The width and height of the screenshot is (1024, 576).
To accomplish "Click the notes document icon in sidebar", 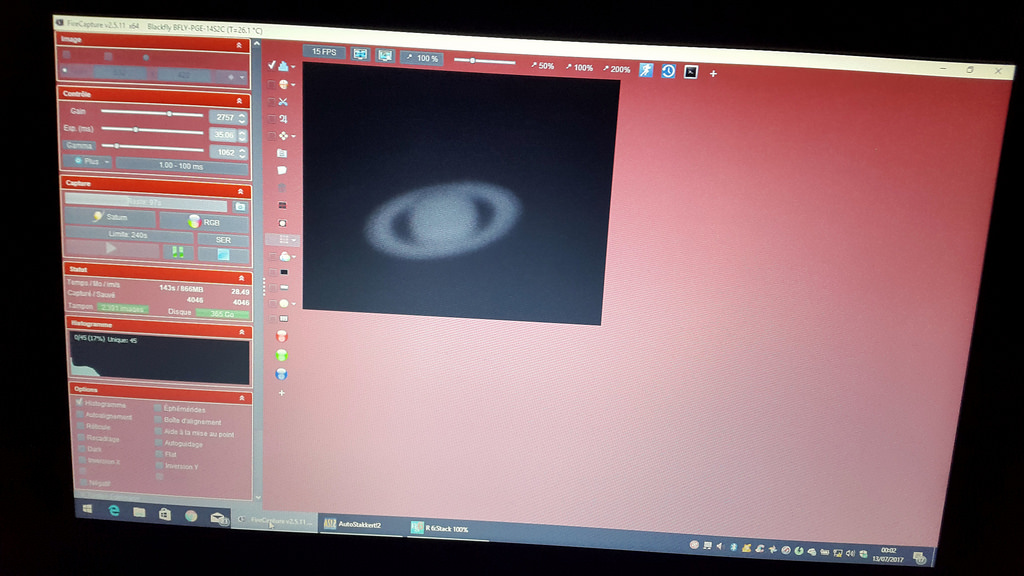I will [x=282, y=153].
